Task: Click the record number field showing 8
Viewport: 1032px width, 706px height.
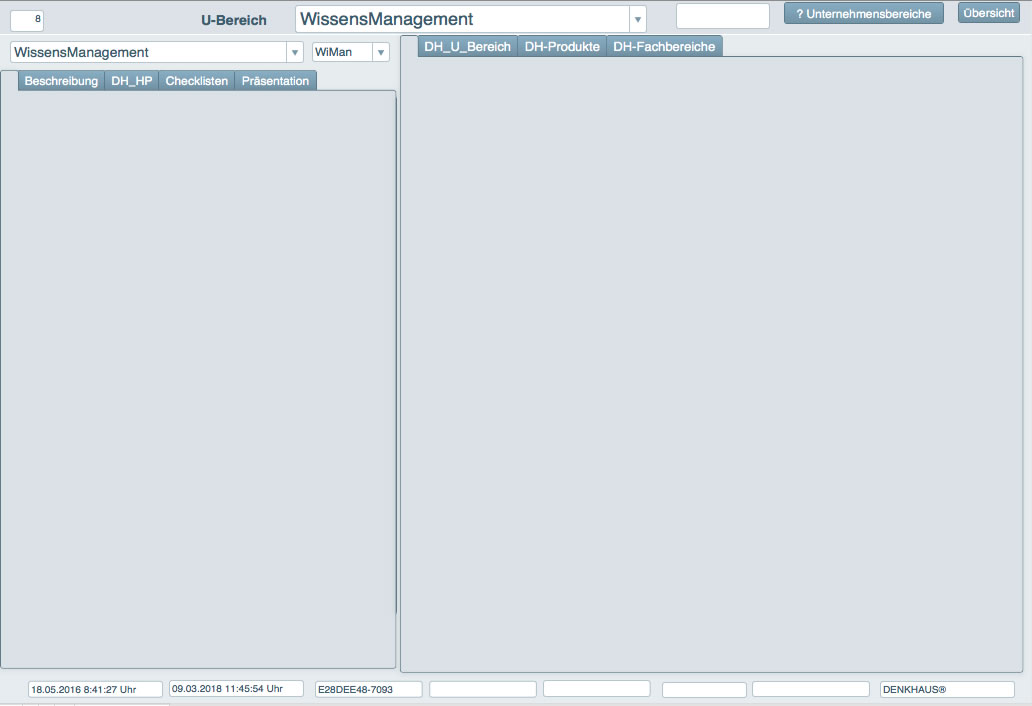Action: [27, 19]
